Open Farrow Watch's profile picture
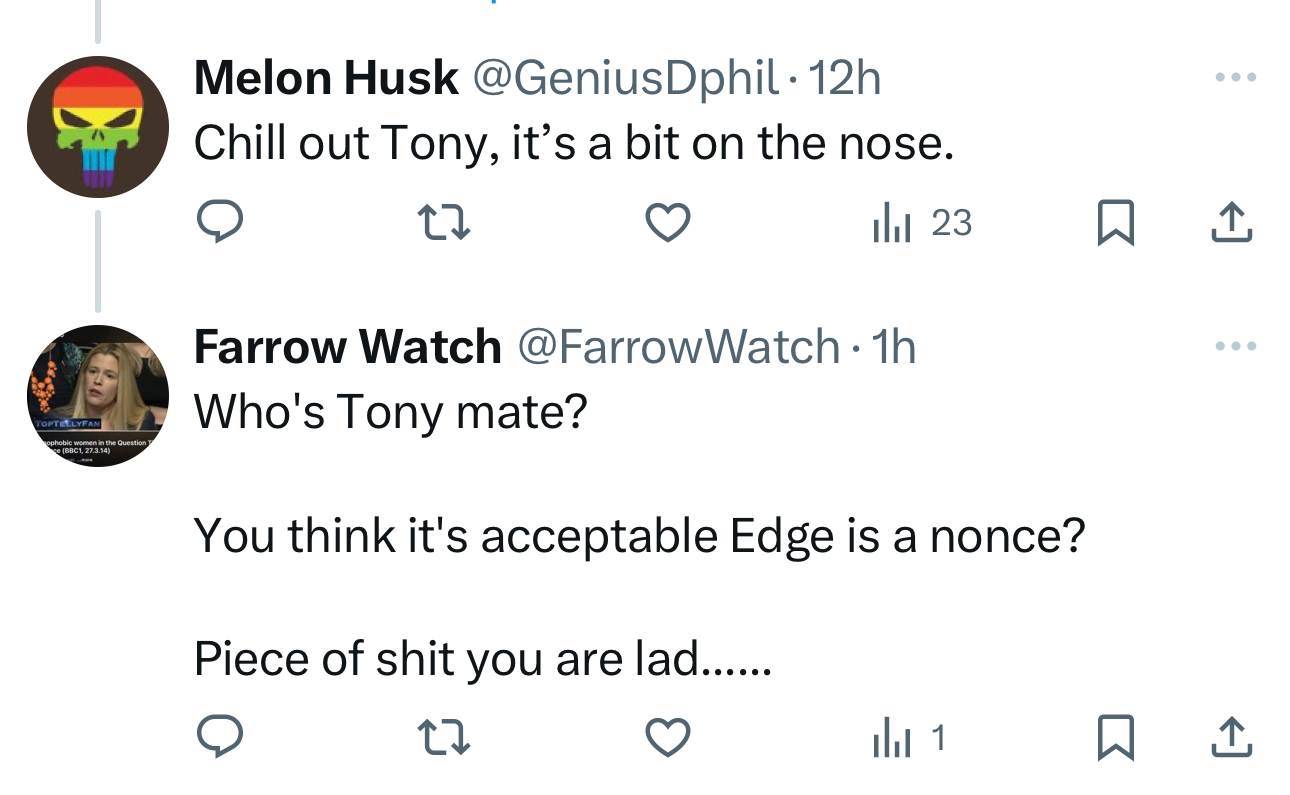The width and height of the screenshot is (1290, 795). pyautogui.click(x=95, y=396)
